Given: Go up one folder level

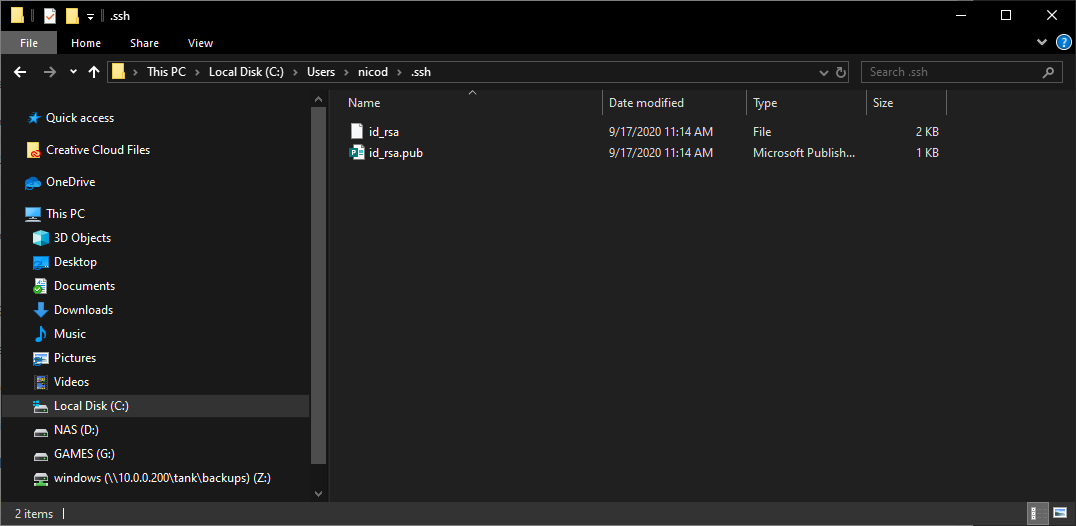Looking at the screenshot, I should coord(94,72).
